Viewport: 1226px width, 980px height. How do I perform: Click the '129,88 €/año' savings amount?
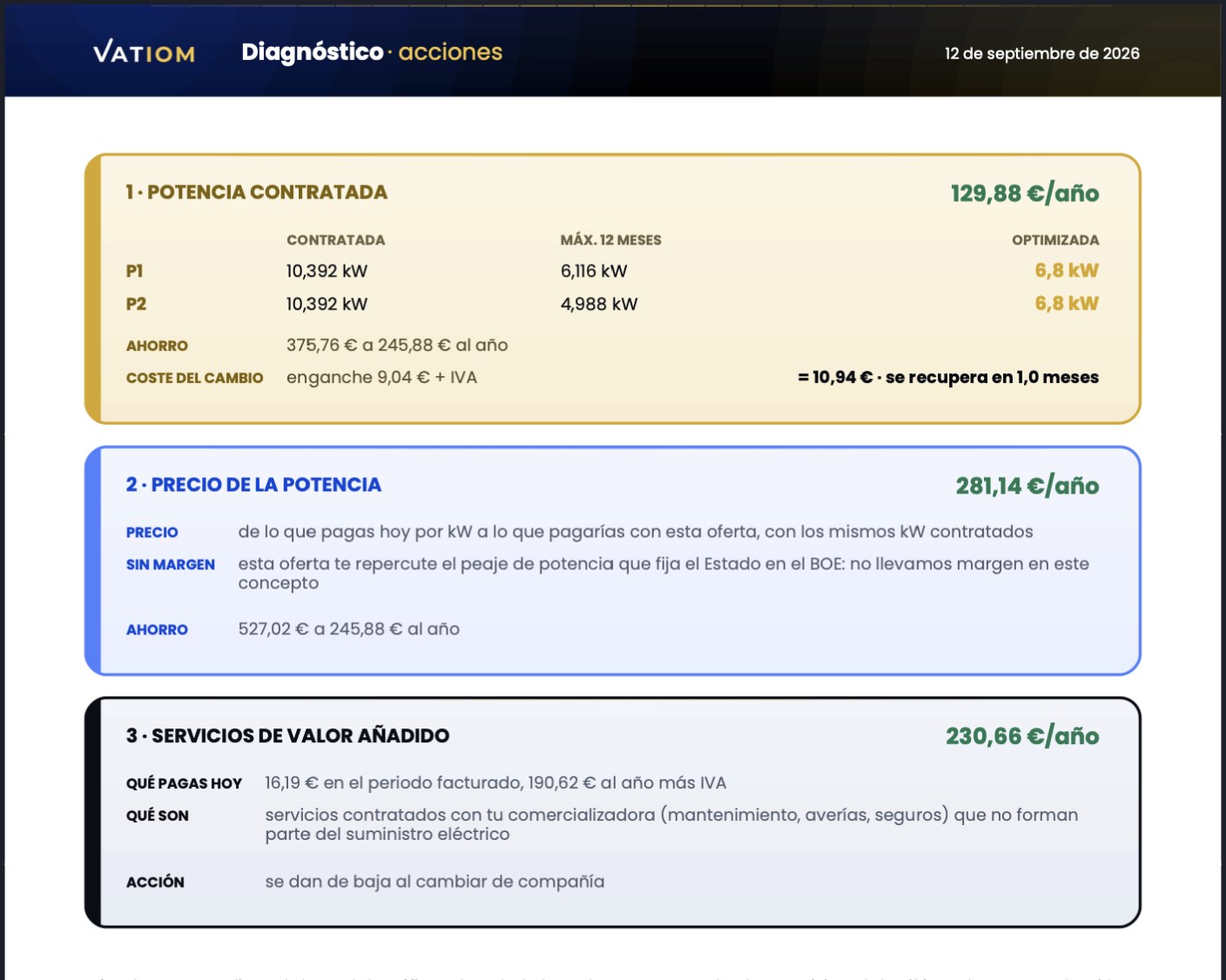click(x=1025, y=193)
